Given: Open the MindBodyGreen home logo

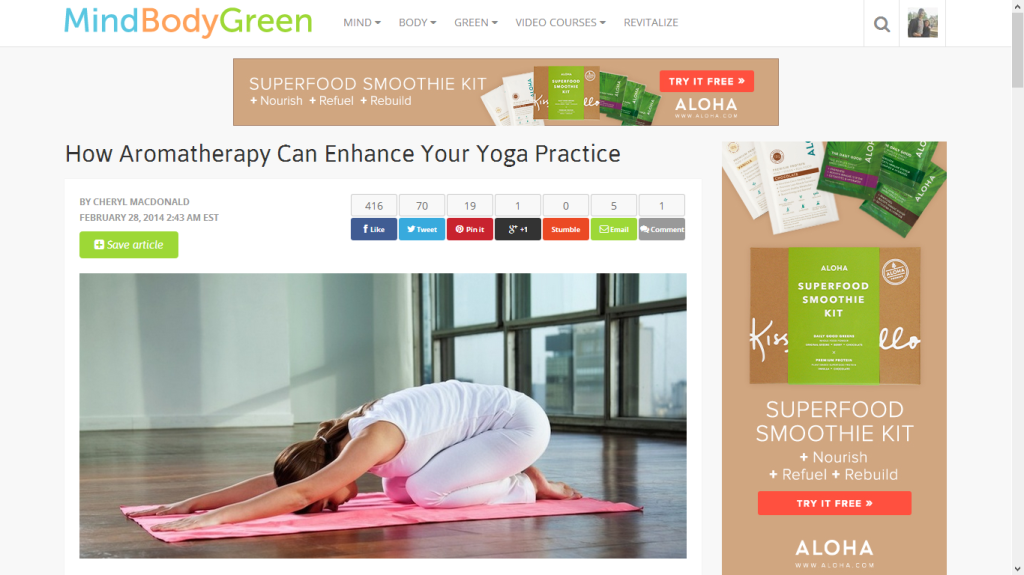Looking at the screenshot, I should [x=188, y=22].
